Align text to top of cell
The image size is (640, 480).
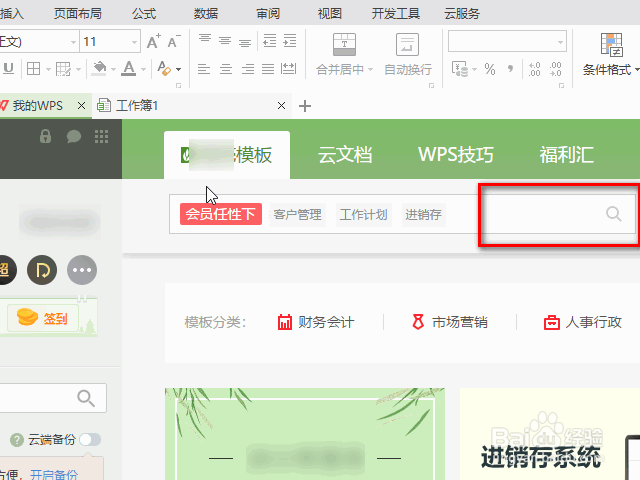tap(205, 39)
